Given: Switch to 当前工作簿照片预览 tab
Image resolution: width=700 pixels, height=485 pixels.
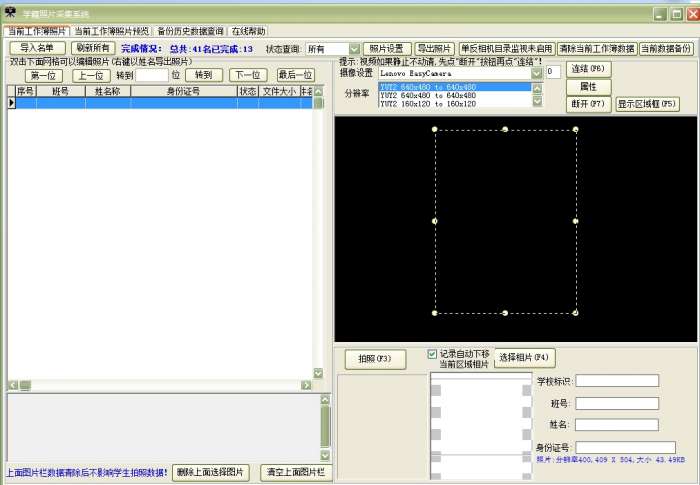Looking at the screenshot, I should 112,31.
